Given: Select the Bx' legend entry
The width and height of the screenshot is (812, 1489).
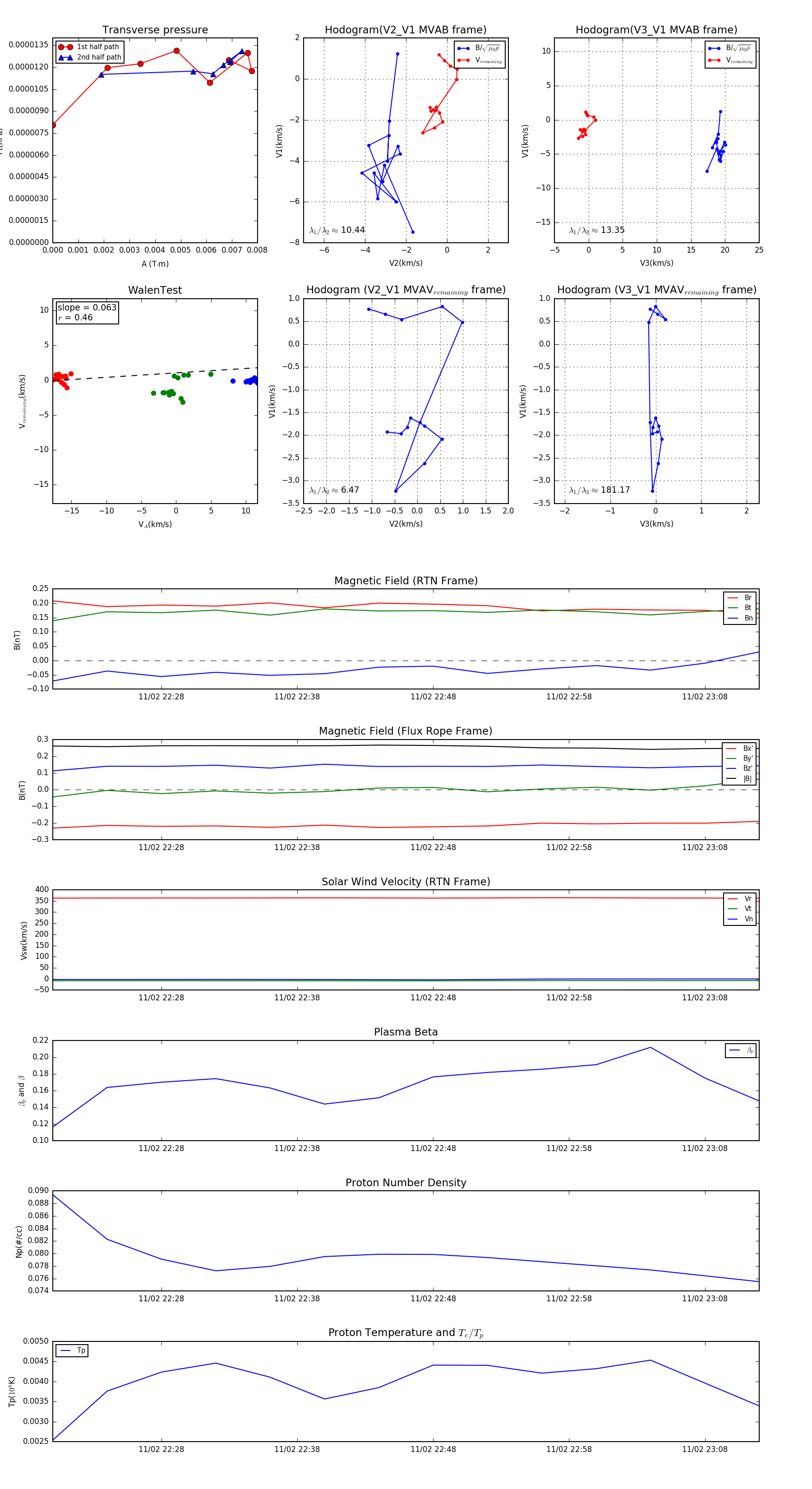Looking at the screenshot, I should click(739, 748).
